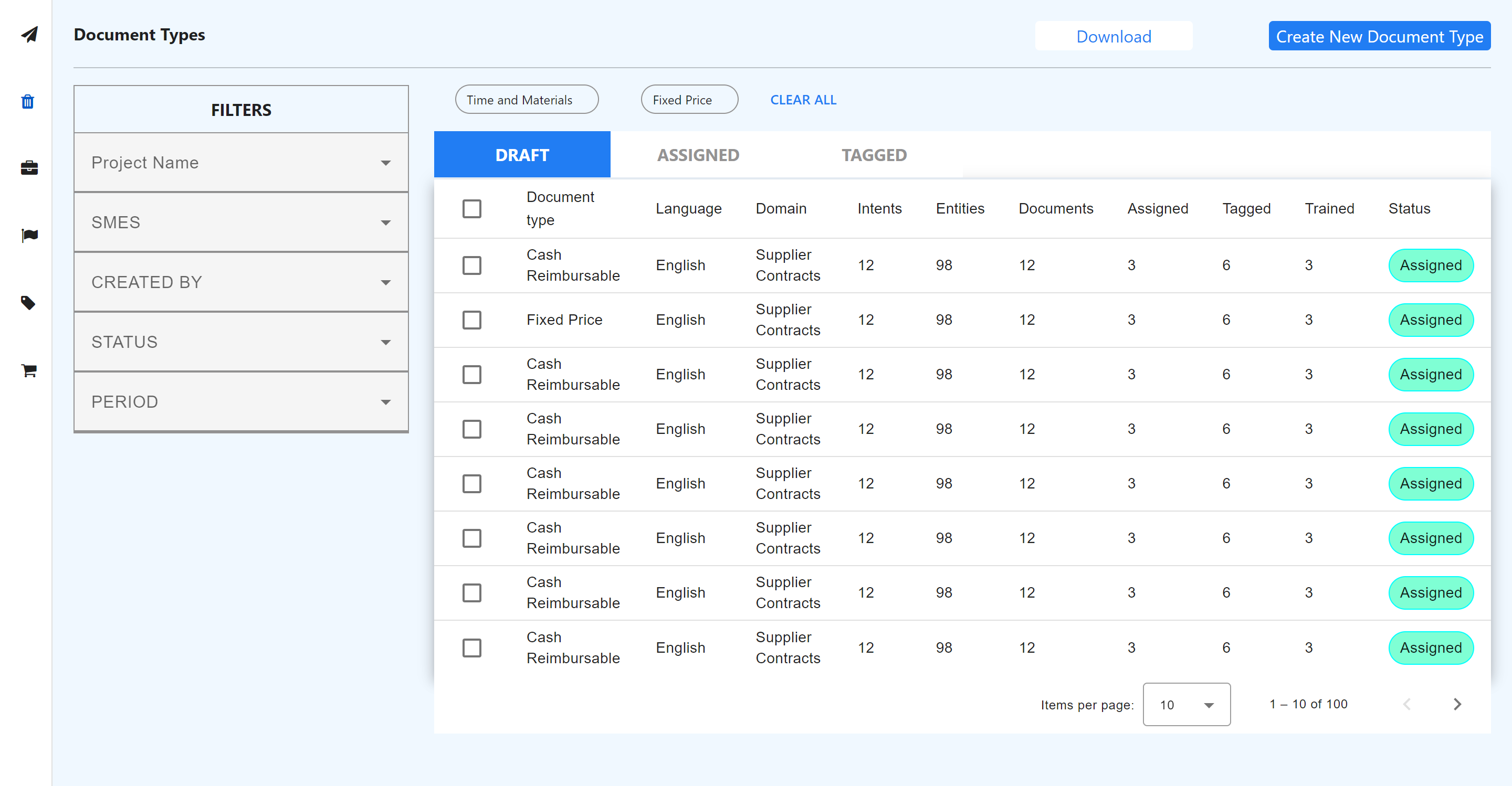Click the briefcase icon in the sidebar

point(28,168)
